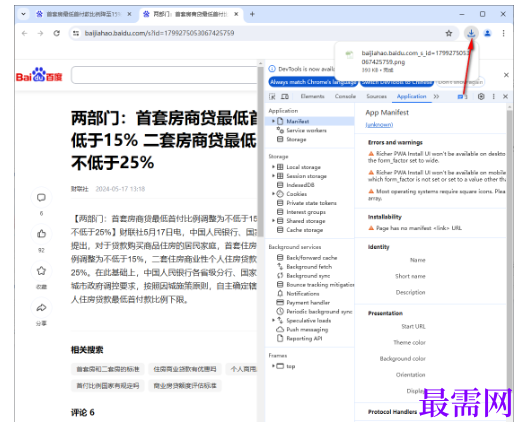Switch to the Elements tab
This screenshot has height=434, width=531.
tap(312, 96)
